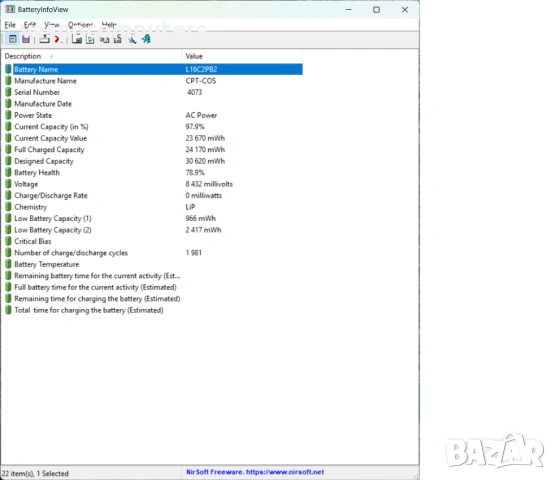This screenshot has height=480, width=556.
Task: Open the Options menu
Action: coord(80,25)
